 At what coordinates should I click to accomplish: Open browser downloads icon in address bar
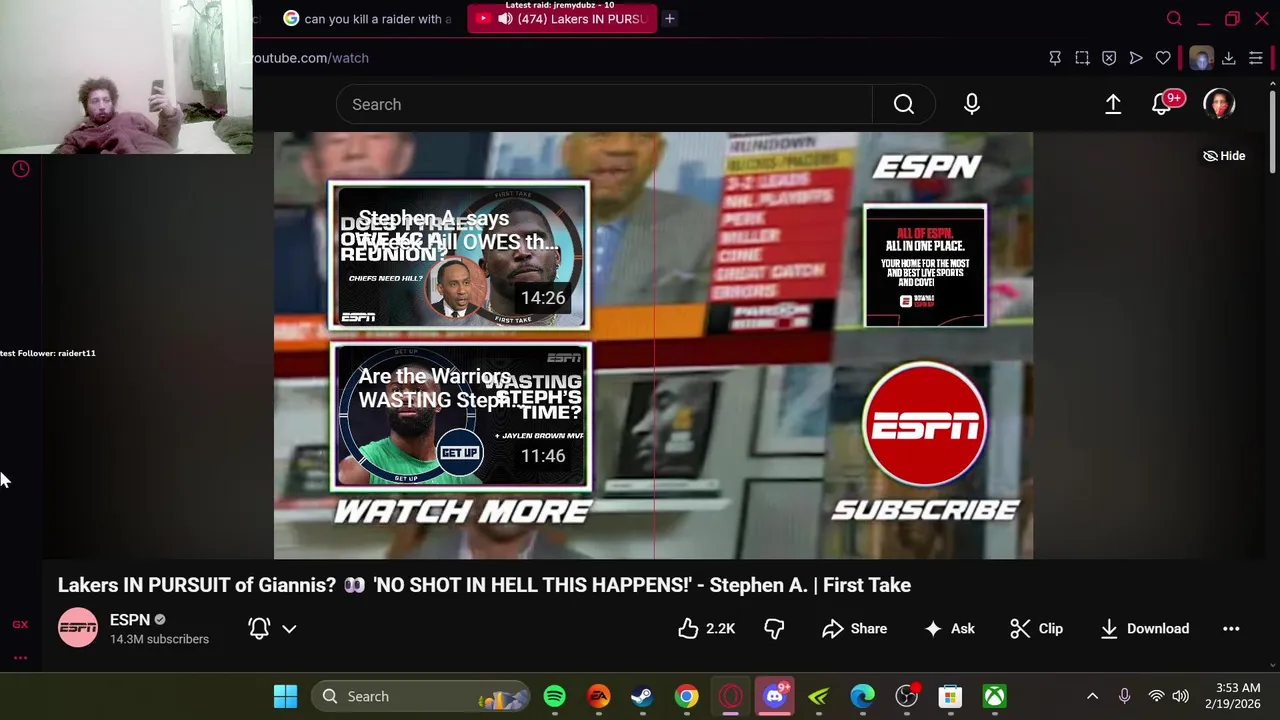[x=1229, y=58]
